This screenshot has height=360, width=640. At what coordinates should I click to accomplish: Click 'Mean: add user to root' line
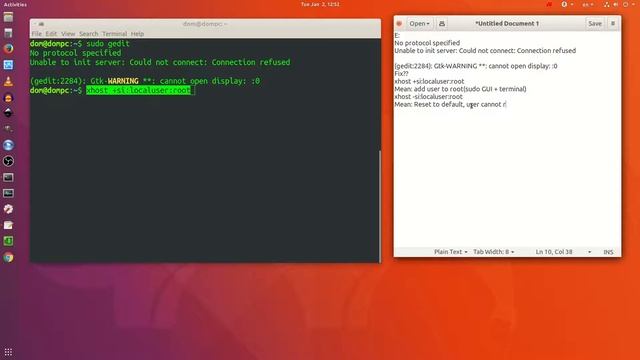coord(460,89)
